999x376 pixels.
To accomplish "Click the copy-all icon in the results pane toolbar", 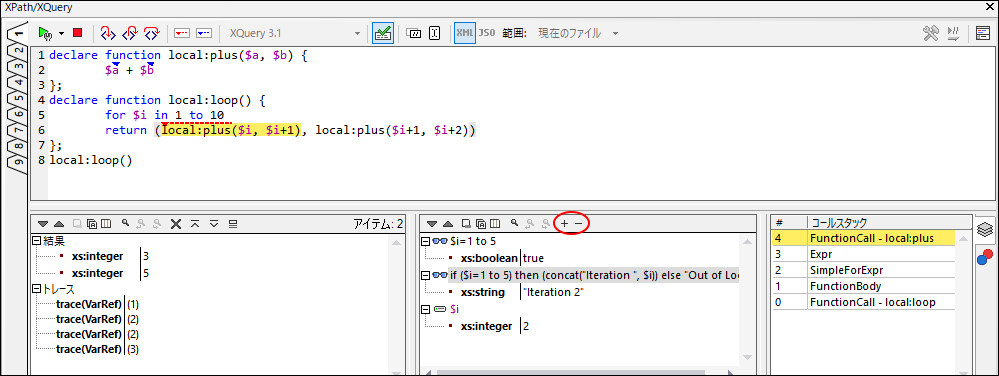I will 92,224.
